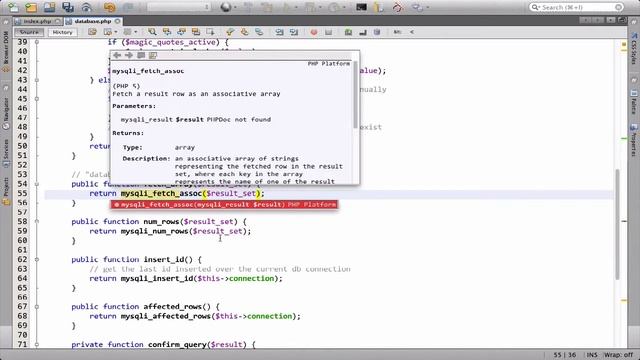Click open source icon in popup
The height and width of the screenshot is (360, 640).
coord(153,55)
